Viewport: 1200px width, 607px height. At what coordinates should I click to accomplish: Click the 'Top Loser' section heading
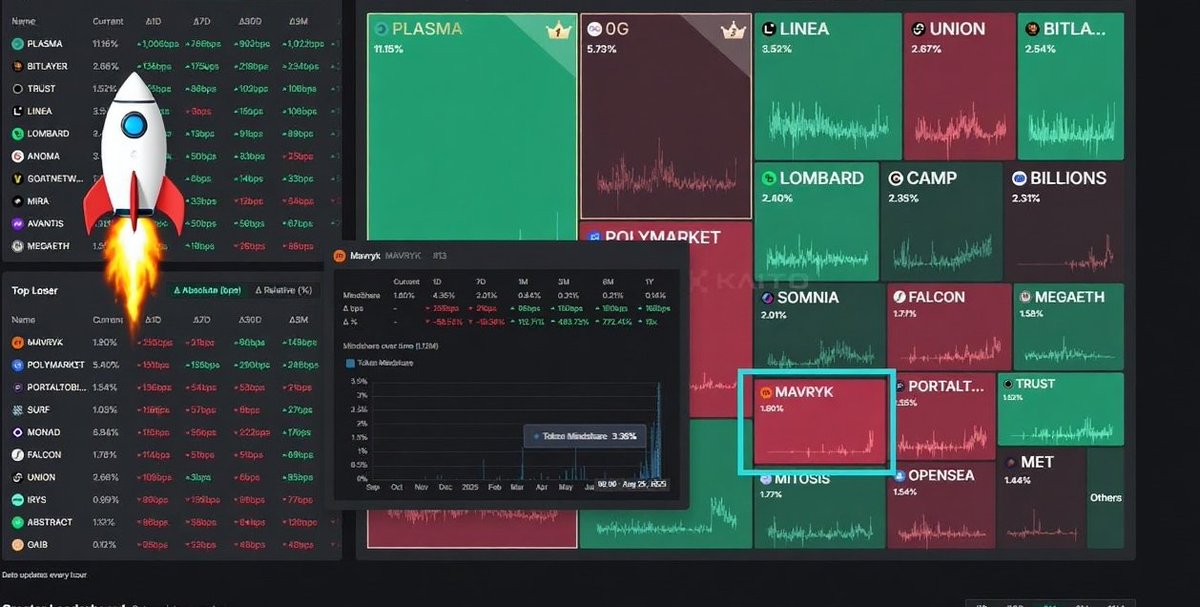pyautogui.click(x=35, y=290)
